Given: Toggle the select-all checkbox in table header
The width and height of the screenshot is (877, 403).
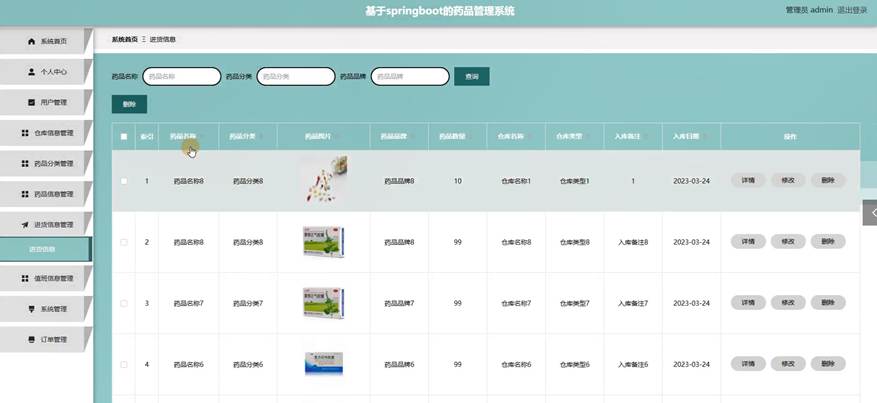Looking at the screenshot, I should [124, 136].
